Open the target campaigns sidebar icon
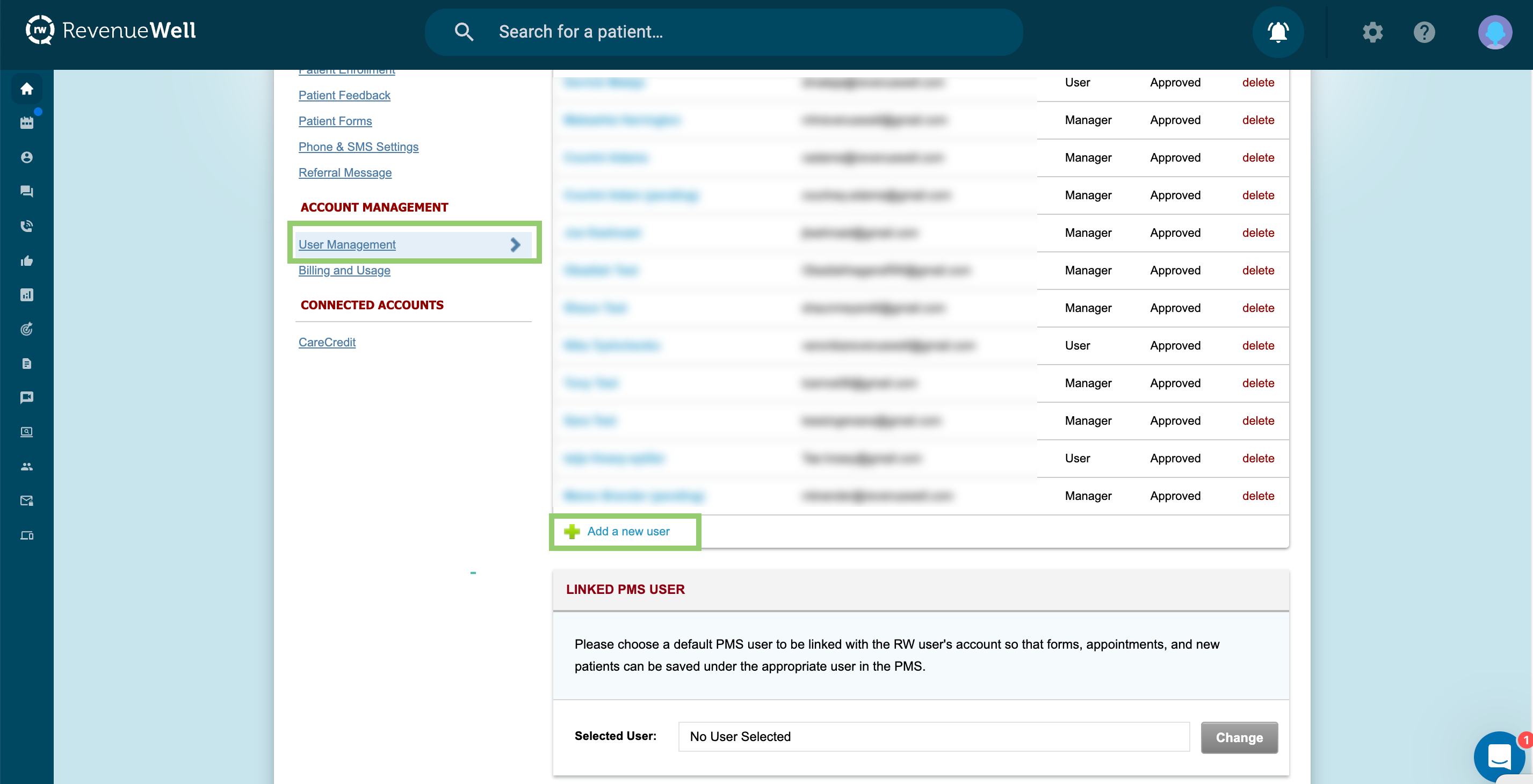 coord(27,329)
